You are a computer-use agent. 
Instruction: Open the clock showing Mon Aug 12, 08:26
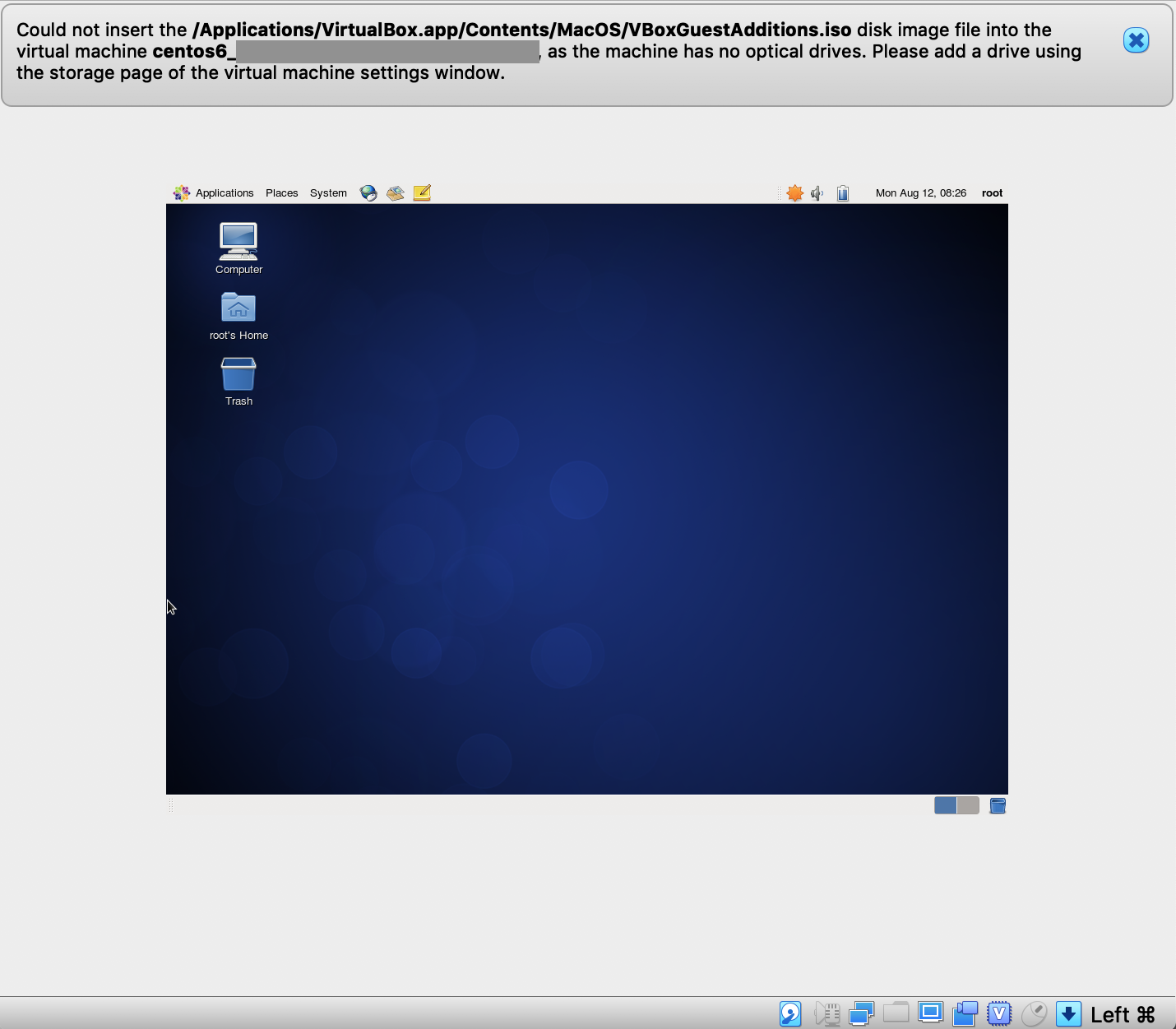click(x=921, y=193)
